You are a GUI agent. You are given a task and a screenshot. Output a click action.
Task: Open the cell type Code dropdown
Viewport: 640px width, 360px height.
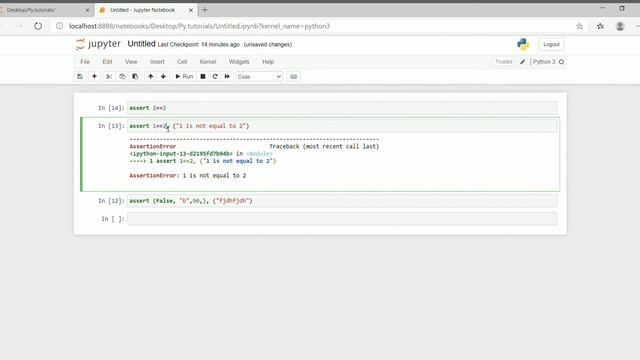(x=259, y=77)
